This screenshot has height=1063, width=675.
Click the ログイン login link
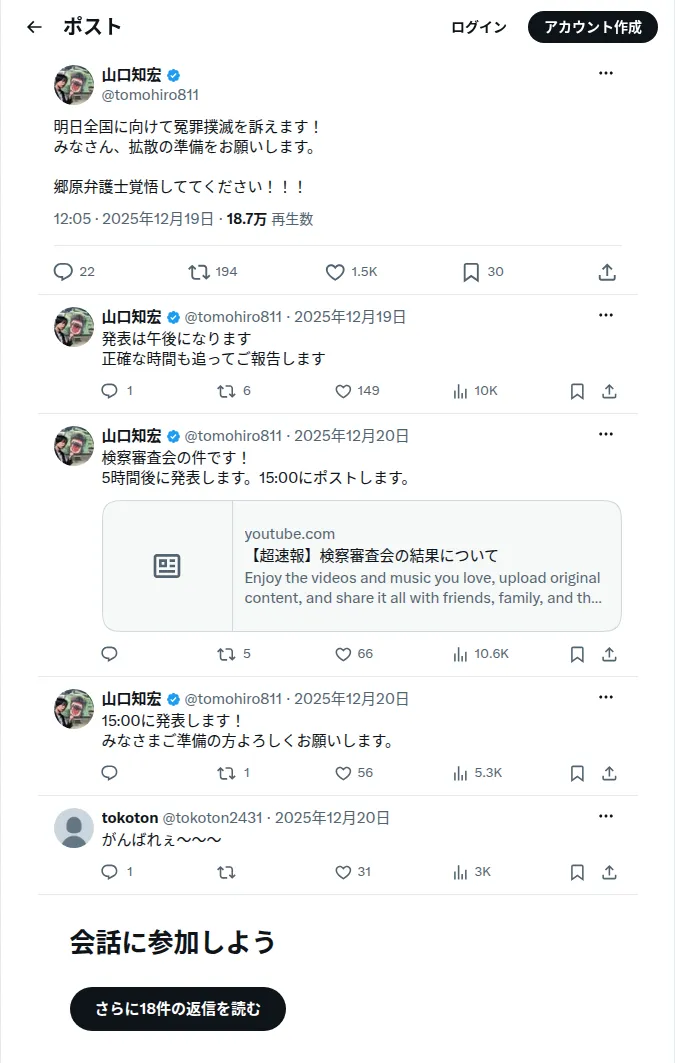point(479,27)
